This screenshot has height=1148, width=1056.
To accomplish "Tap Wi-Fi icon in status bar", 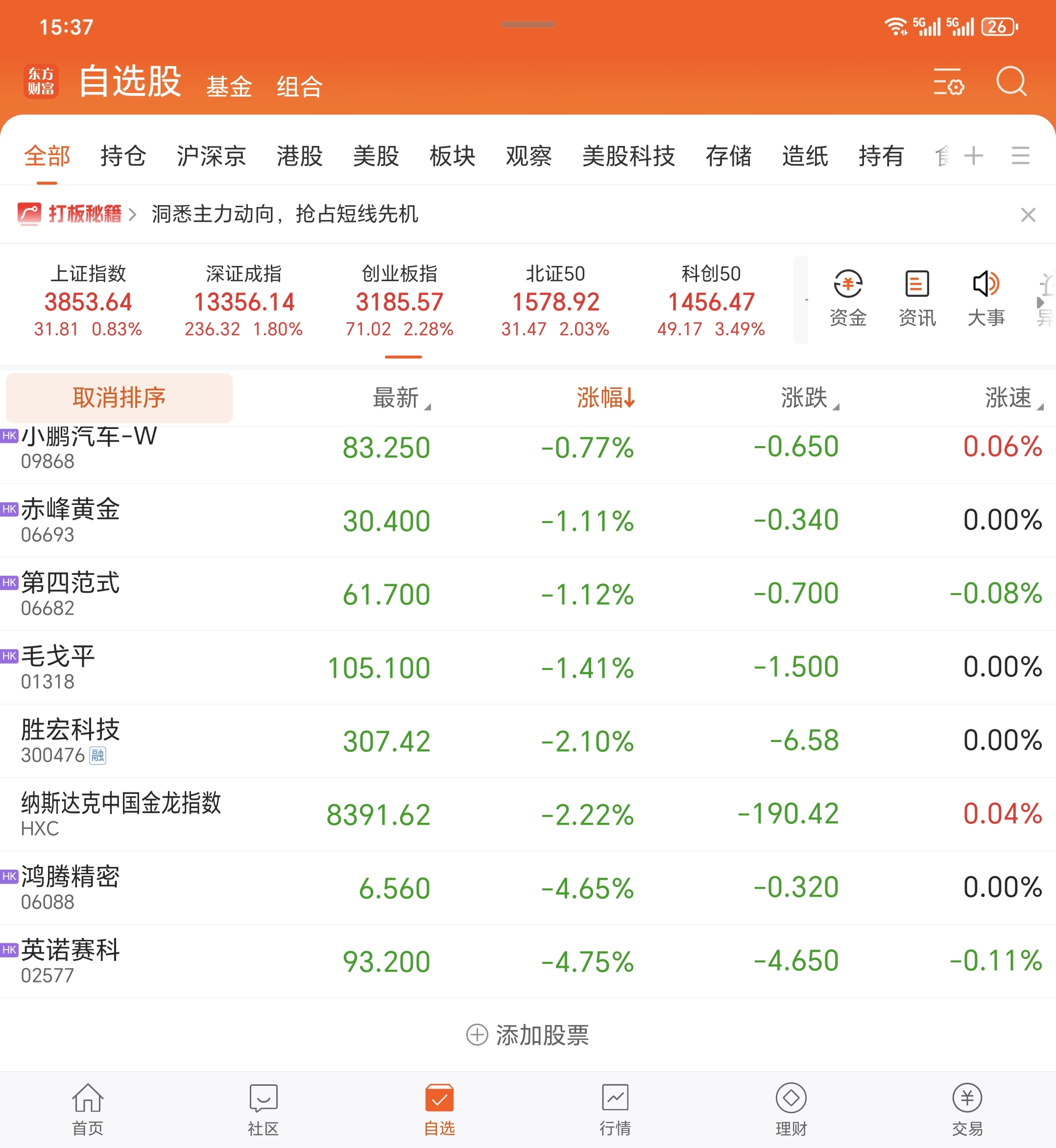I will [x=895, y=27].
